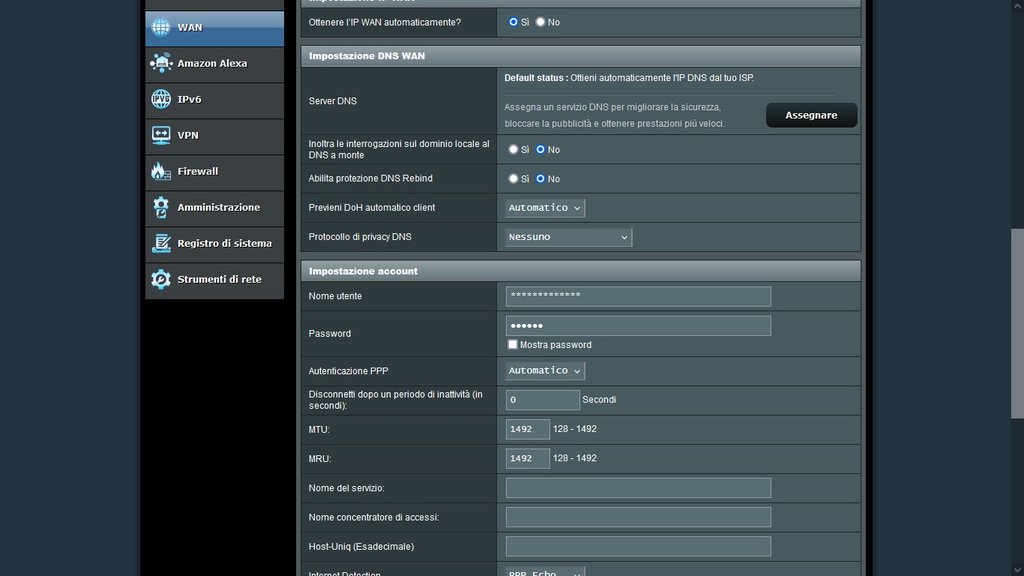
Task: Enable the Mostra password checkbox
Action: [513, 344]
